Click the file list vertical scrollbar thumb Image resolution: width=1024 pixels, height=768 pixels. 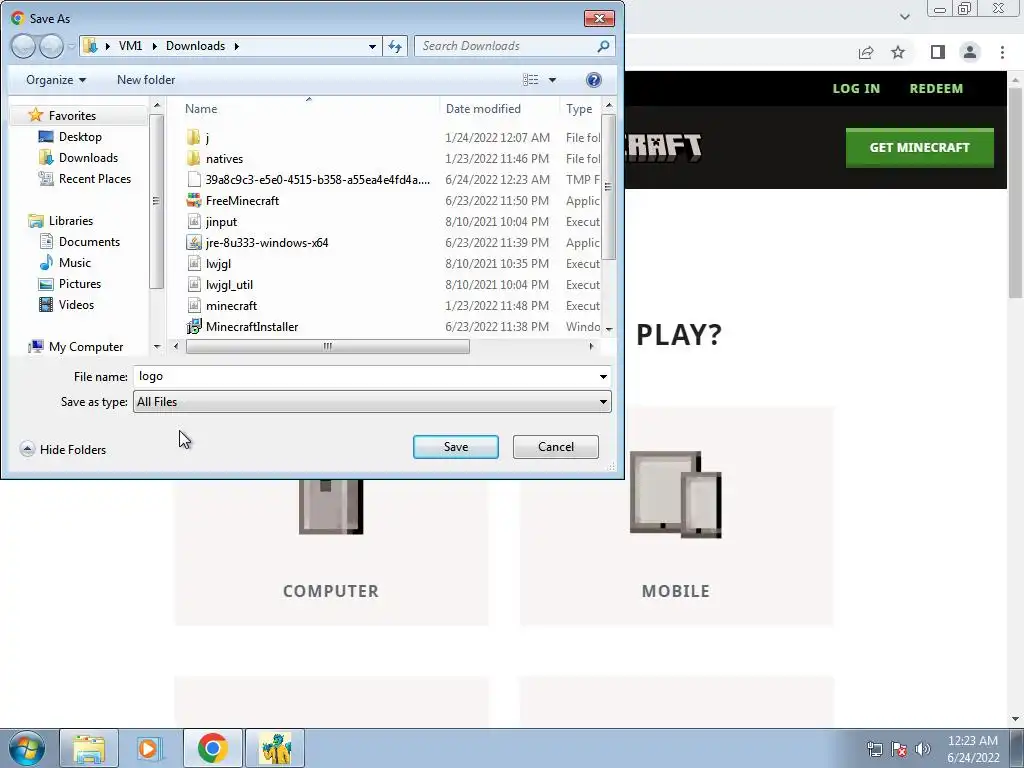(x=609, y=188)
